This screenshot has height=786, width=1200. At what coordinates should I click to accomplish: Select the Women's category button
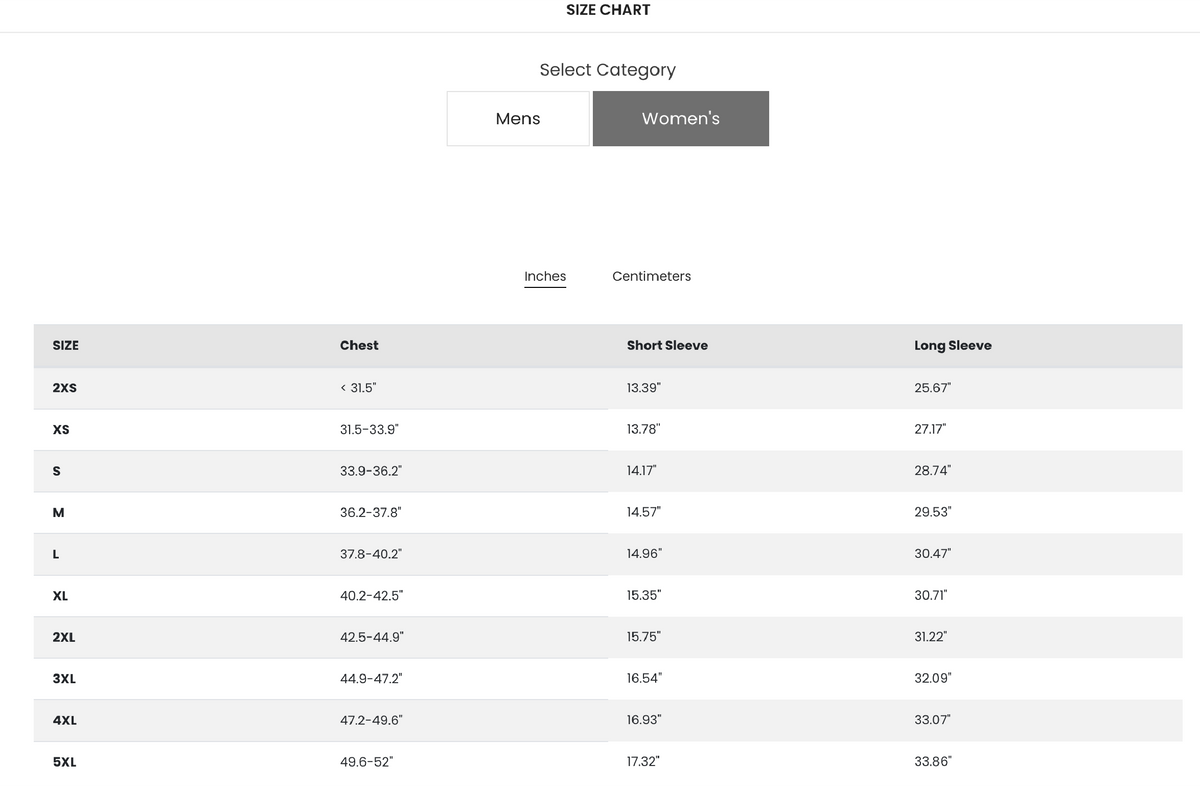pyautogui.click(x=681, y=119)
